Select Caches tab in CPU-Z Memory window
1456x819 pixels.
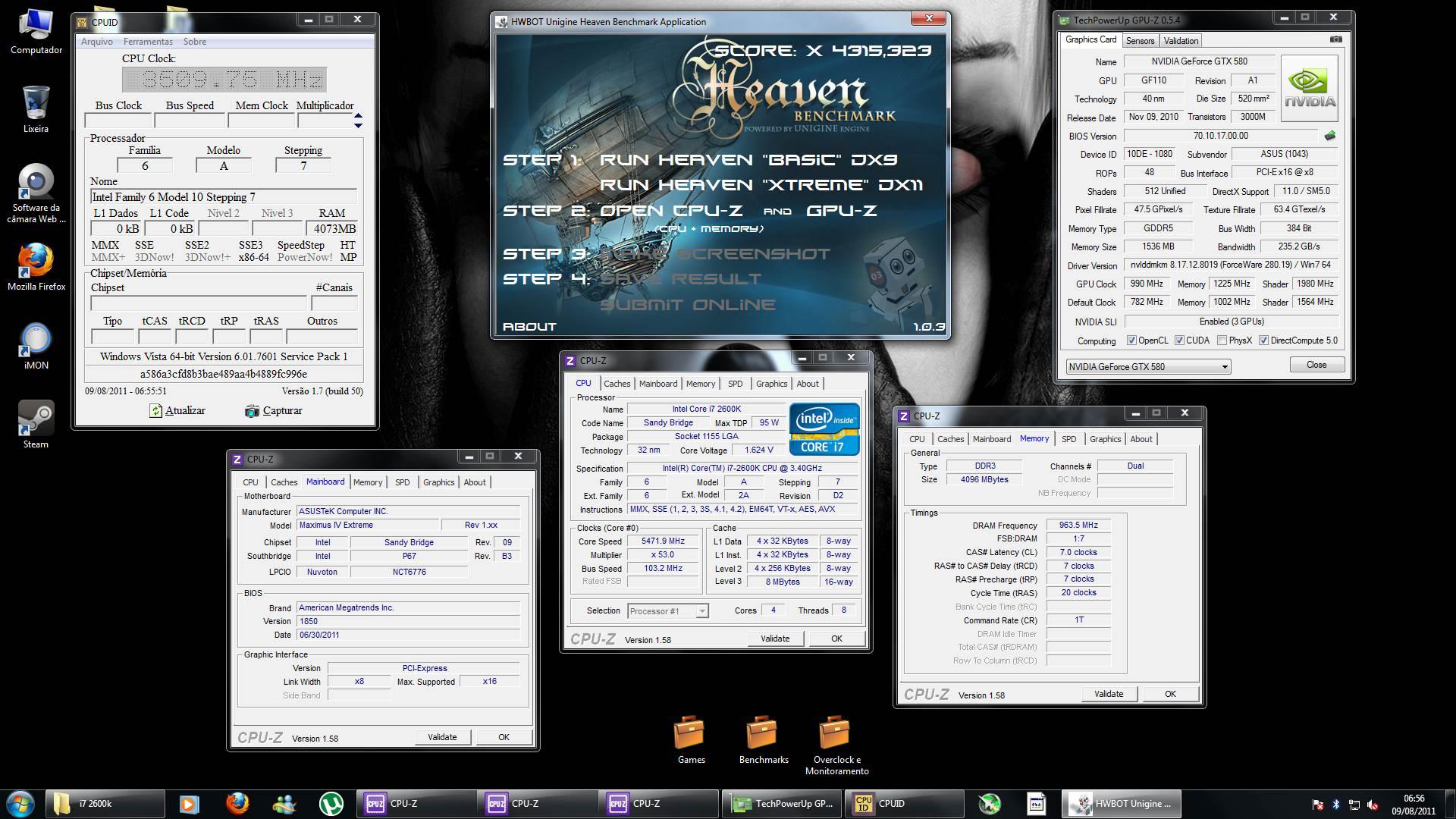950,439
